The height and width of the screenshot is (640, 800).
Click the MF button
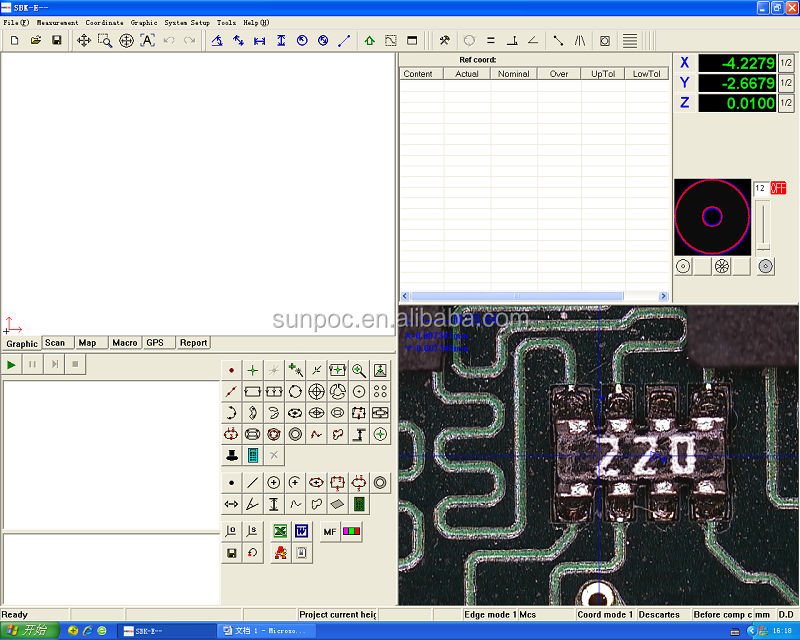[330, 531]
